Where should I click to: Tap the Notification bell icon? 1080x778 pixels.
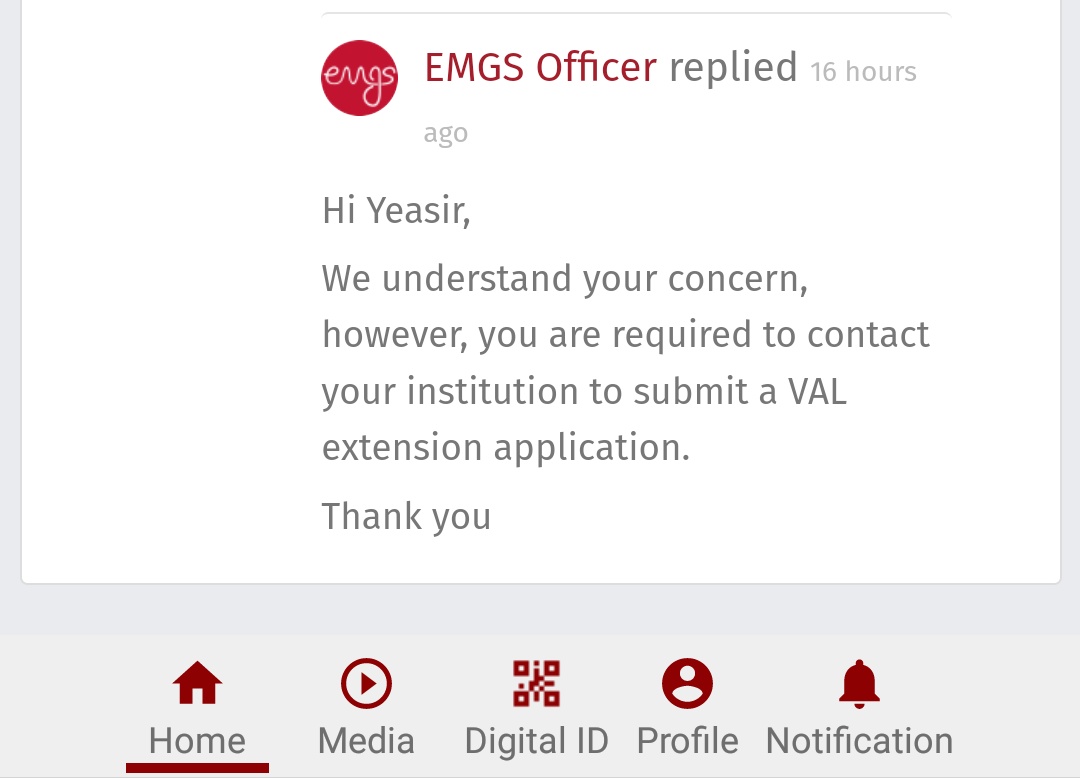(x=859, y=685)
